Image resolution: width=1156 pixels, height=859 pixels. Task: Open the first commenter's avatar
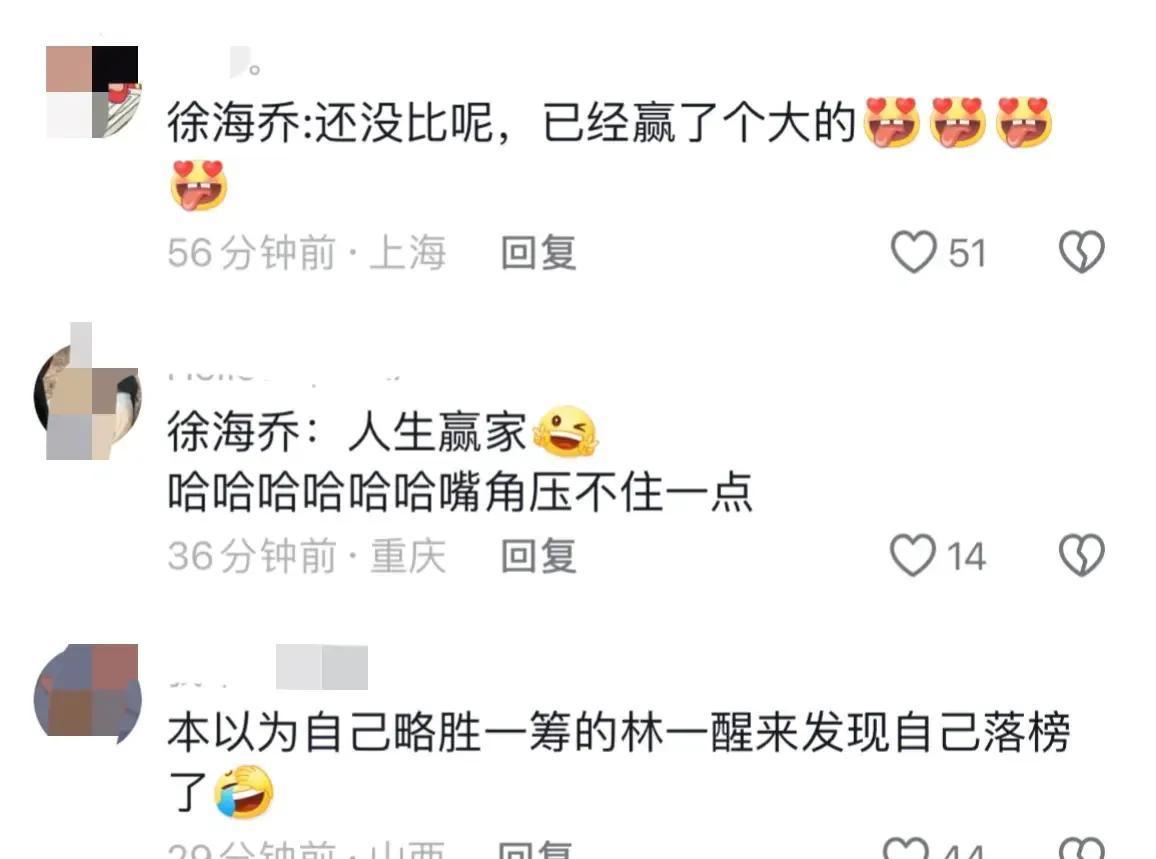92,91
